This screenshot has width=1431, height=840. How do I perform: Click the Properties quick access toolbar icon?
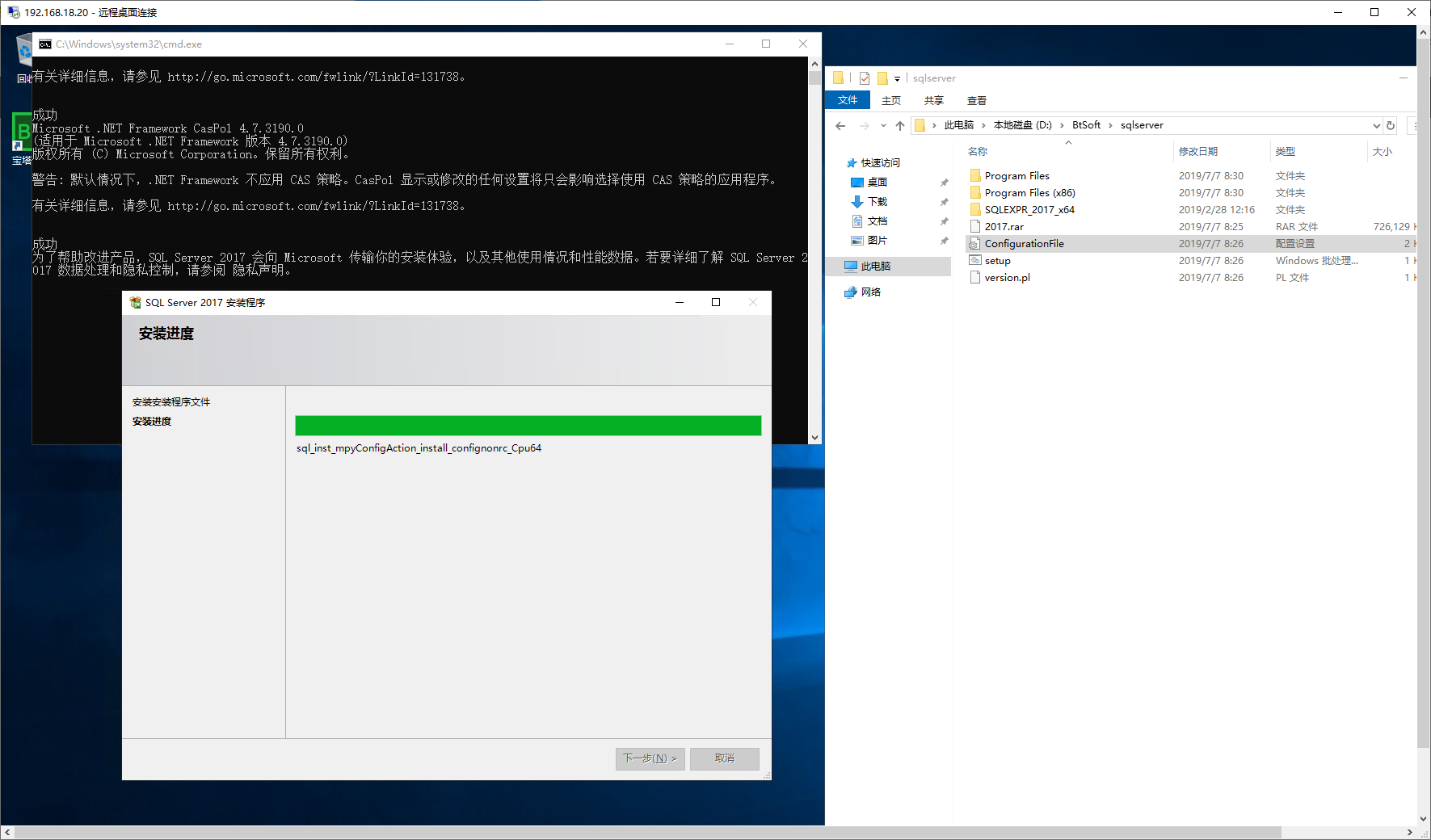[865, 78]
